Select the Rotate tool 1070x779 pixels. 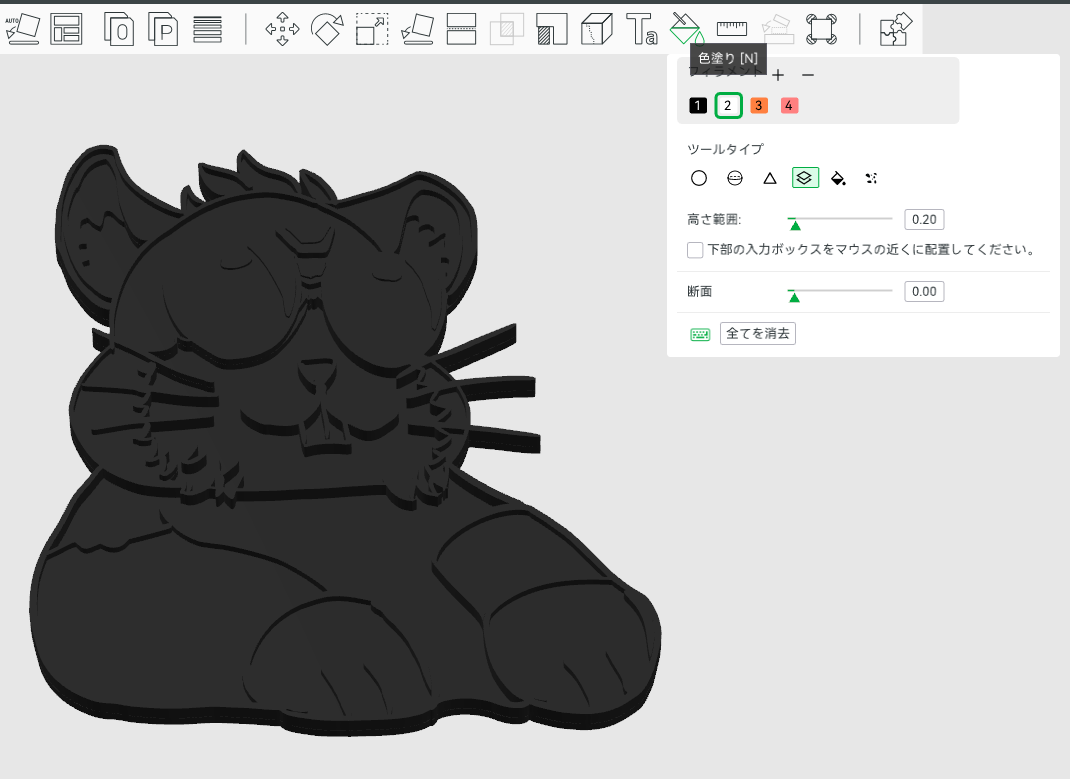tap(327, 29)
